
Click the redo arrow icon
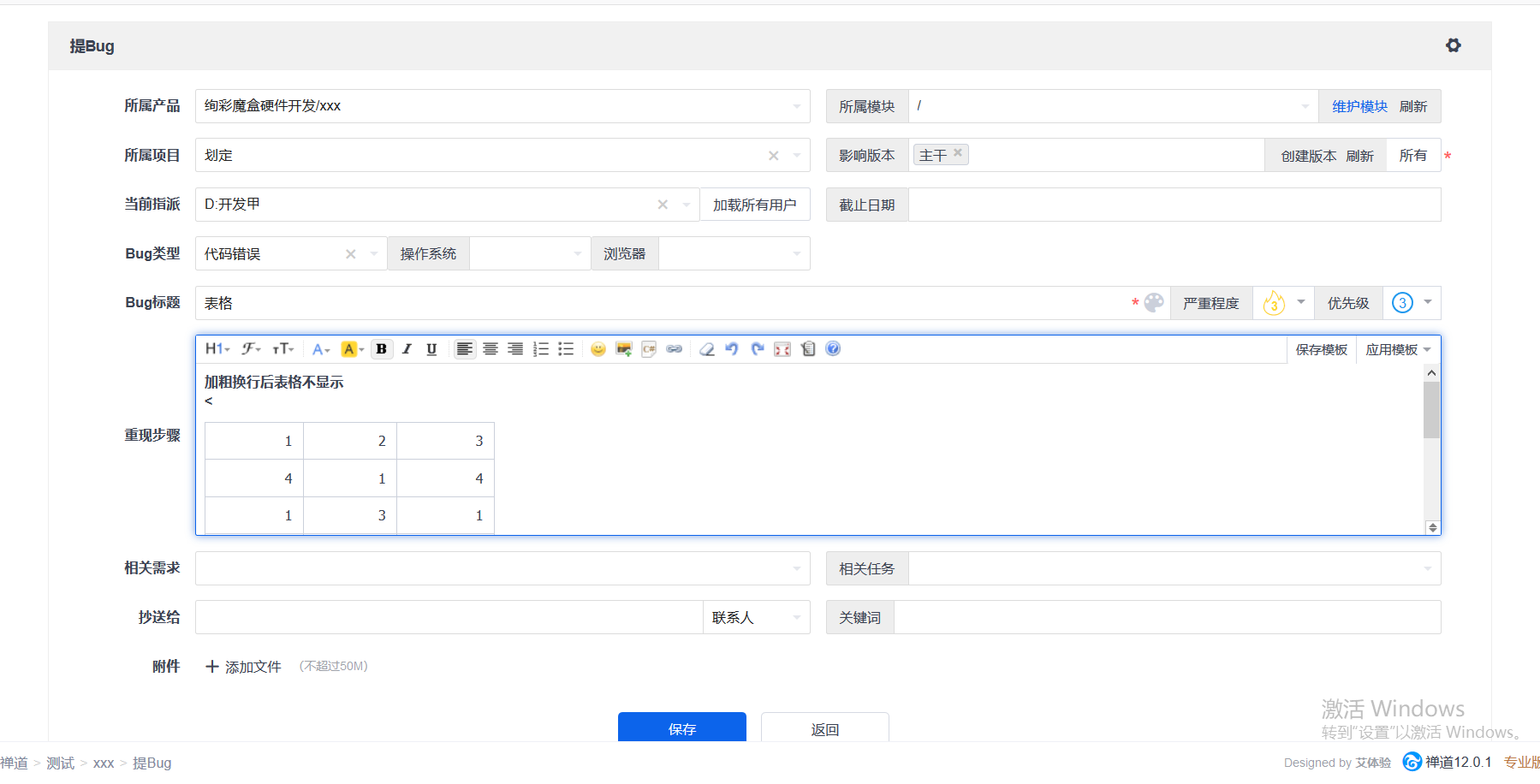[x=757, y=349]
